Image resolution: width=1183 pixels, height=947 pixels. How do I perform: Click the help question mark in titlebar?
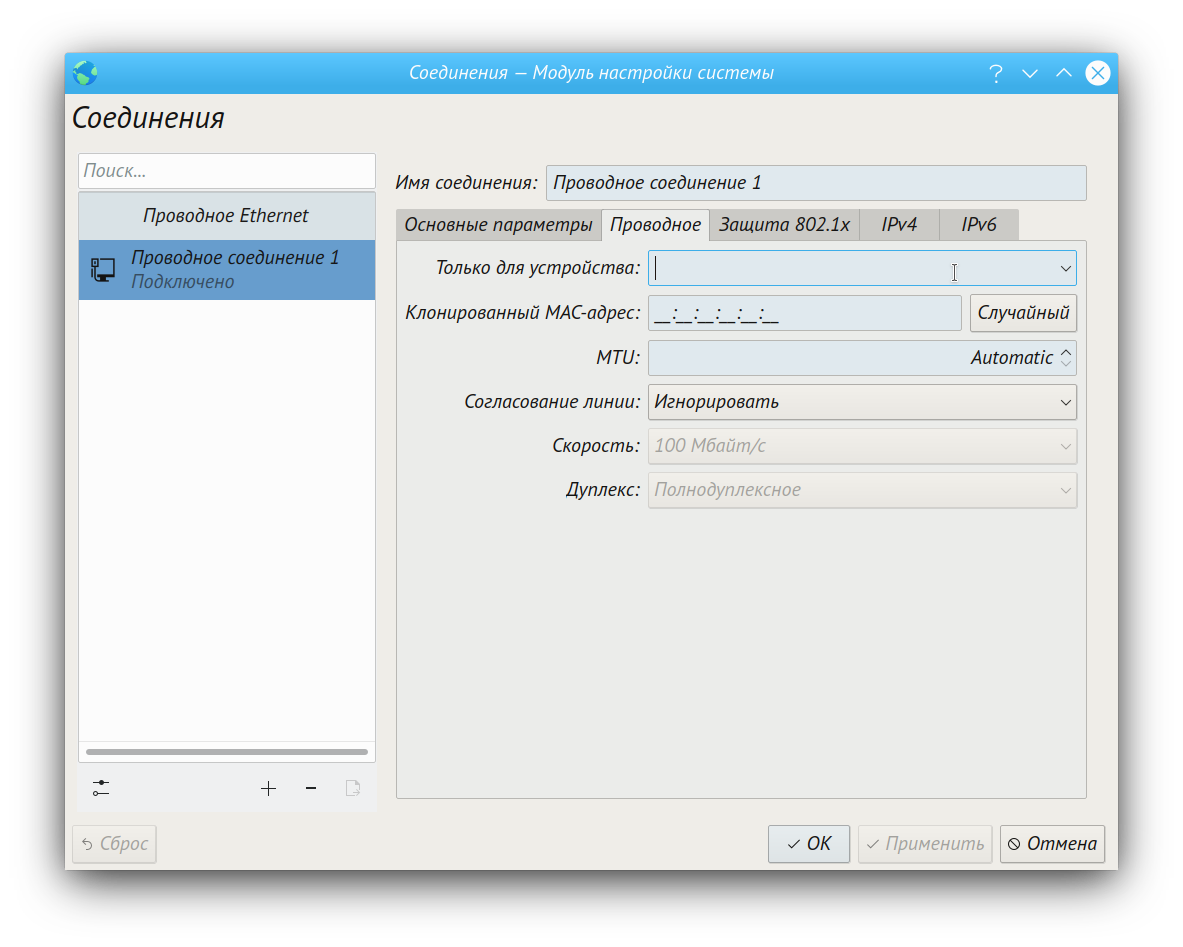(x=996, y=73)
